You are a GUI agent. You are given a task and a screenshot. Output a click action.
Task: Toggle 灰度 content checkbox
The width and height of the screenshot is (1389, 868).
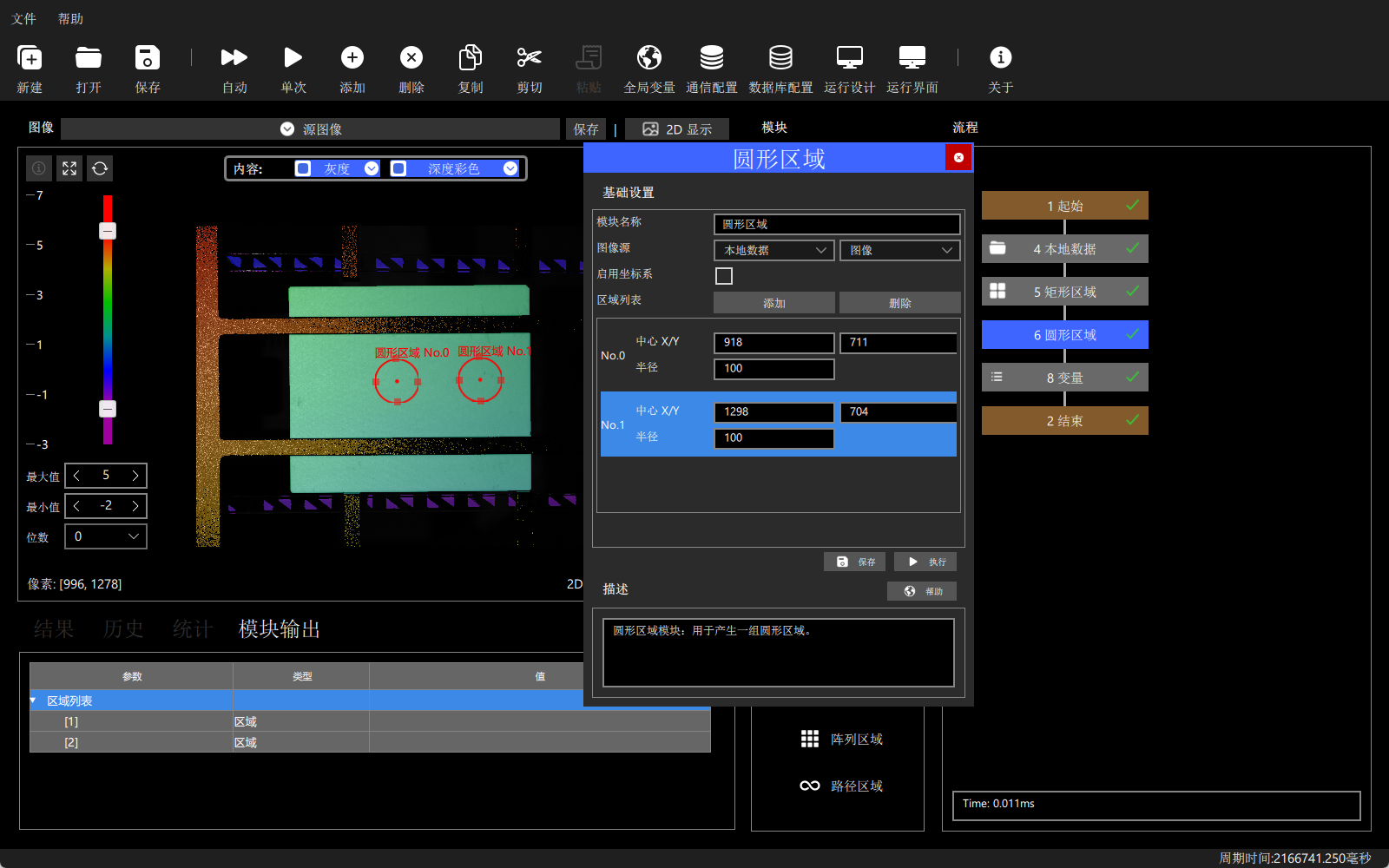303,168
